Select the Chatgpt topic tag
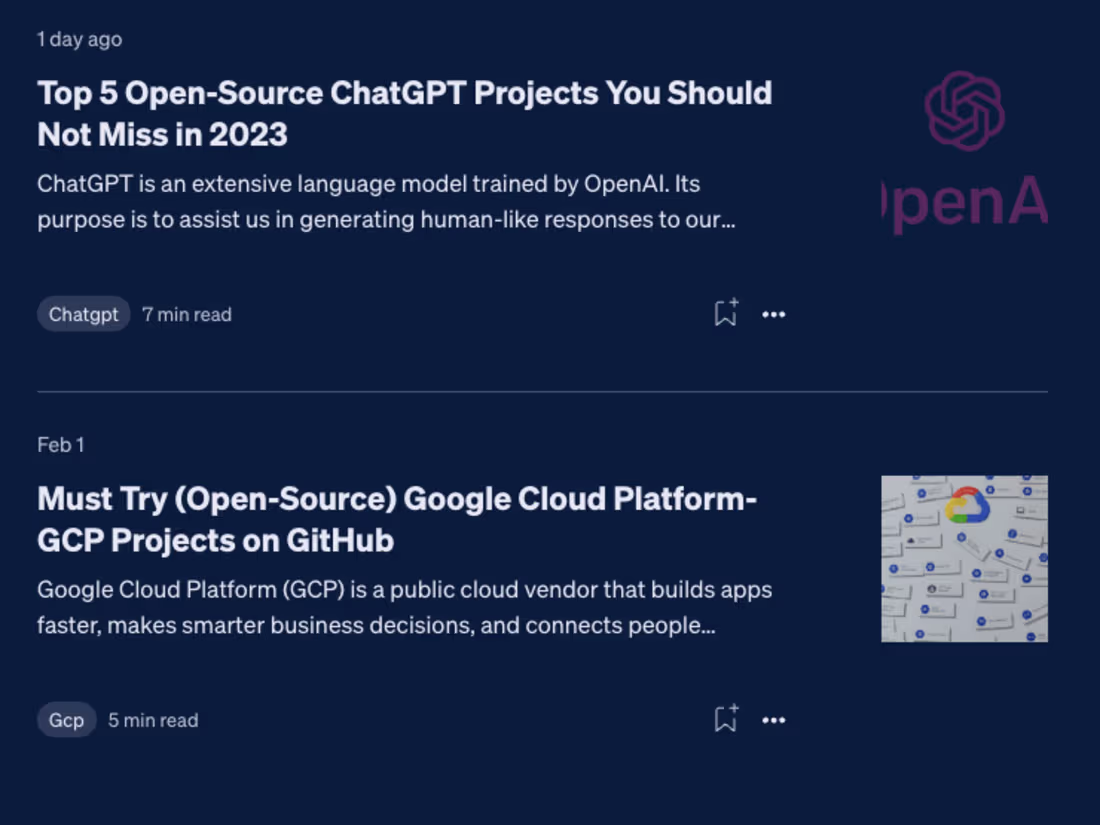The height and width of the screenshot is (825, 1100). pos(84,314)
